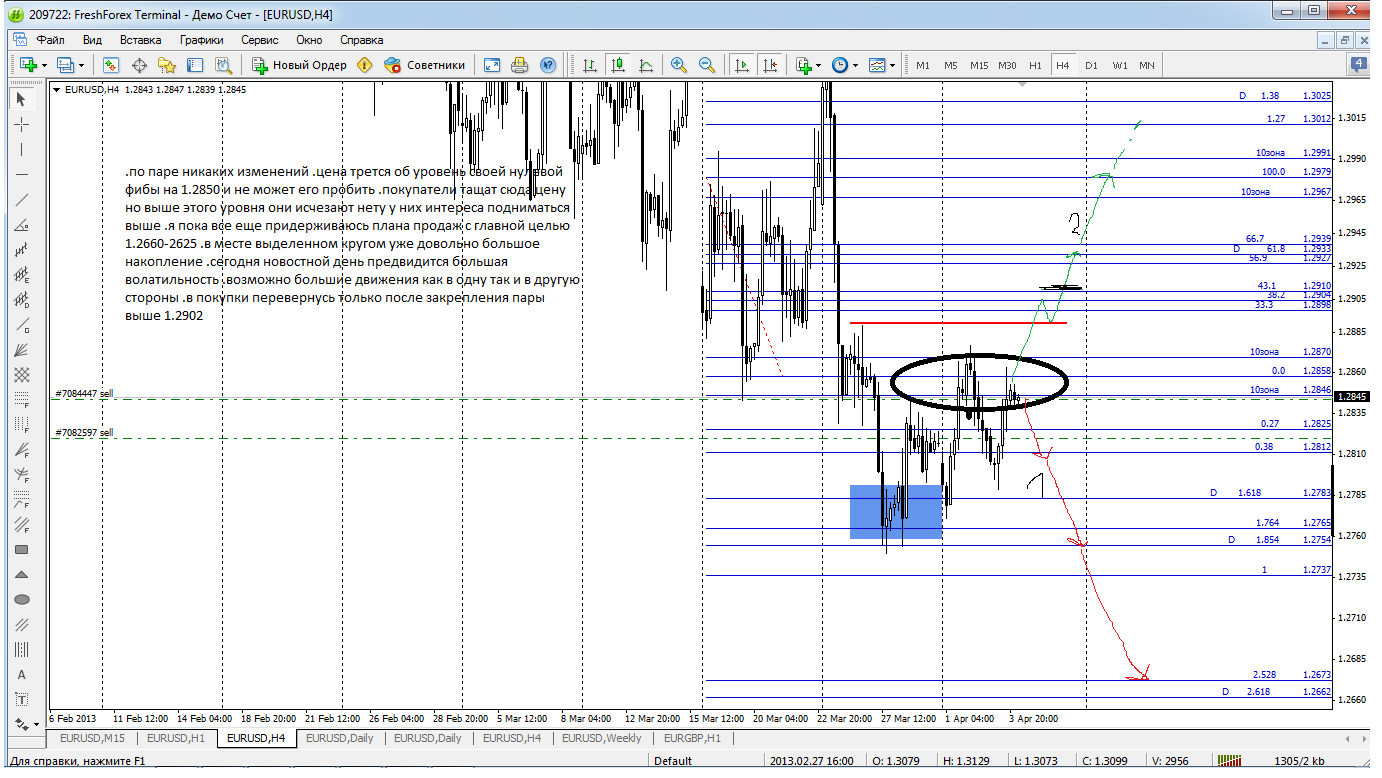Click the Советники button
The image size is (1382, 778).
(x=425, y=65)
